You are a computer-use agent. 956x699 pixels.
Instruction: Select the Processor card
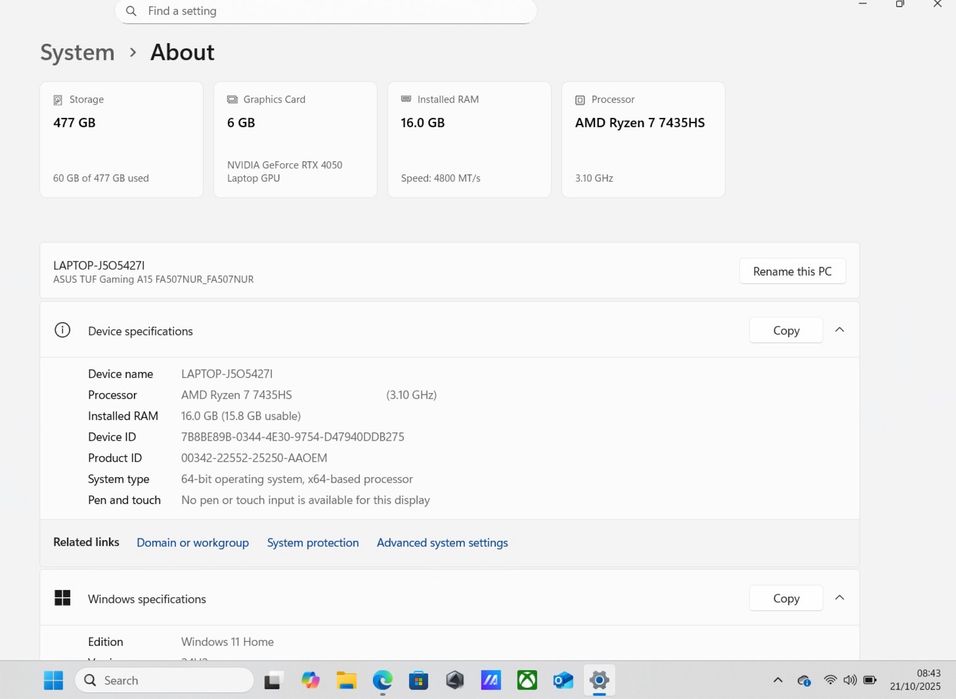pyautogui.click(x=643, y=140)
